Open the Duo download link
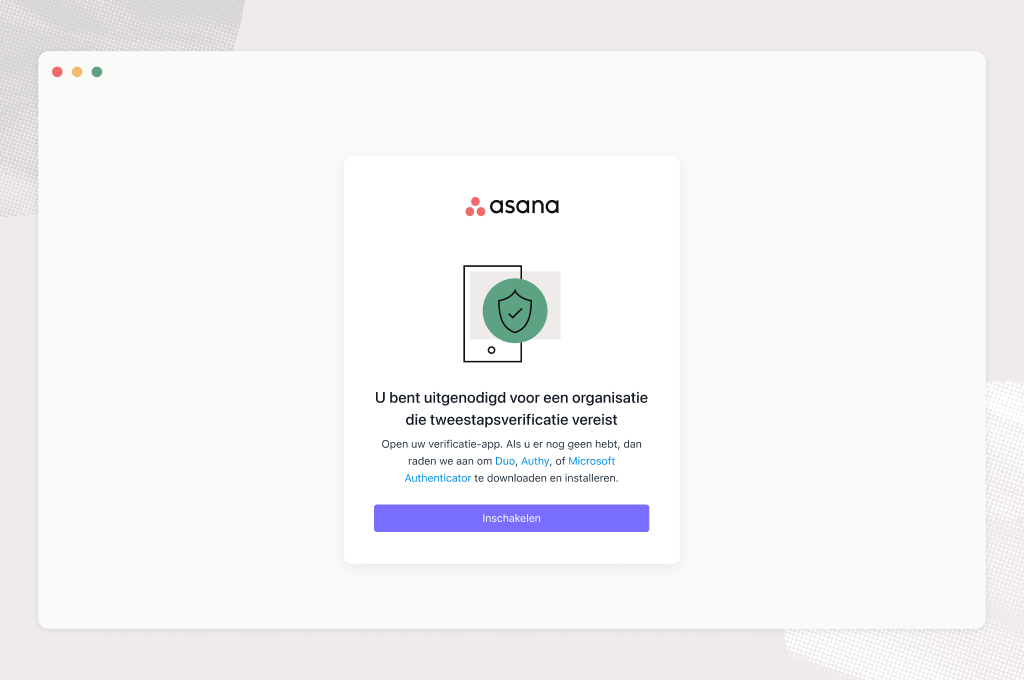The width and height of the screenshot is (1024, 680). point(505,461)
